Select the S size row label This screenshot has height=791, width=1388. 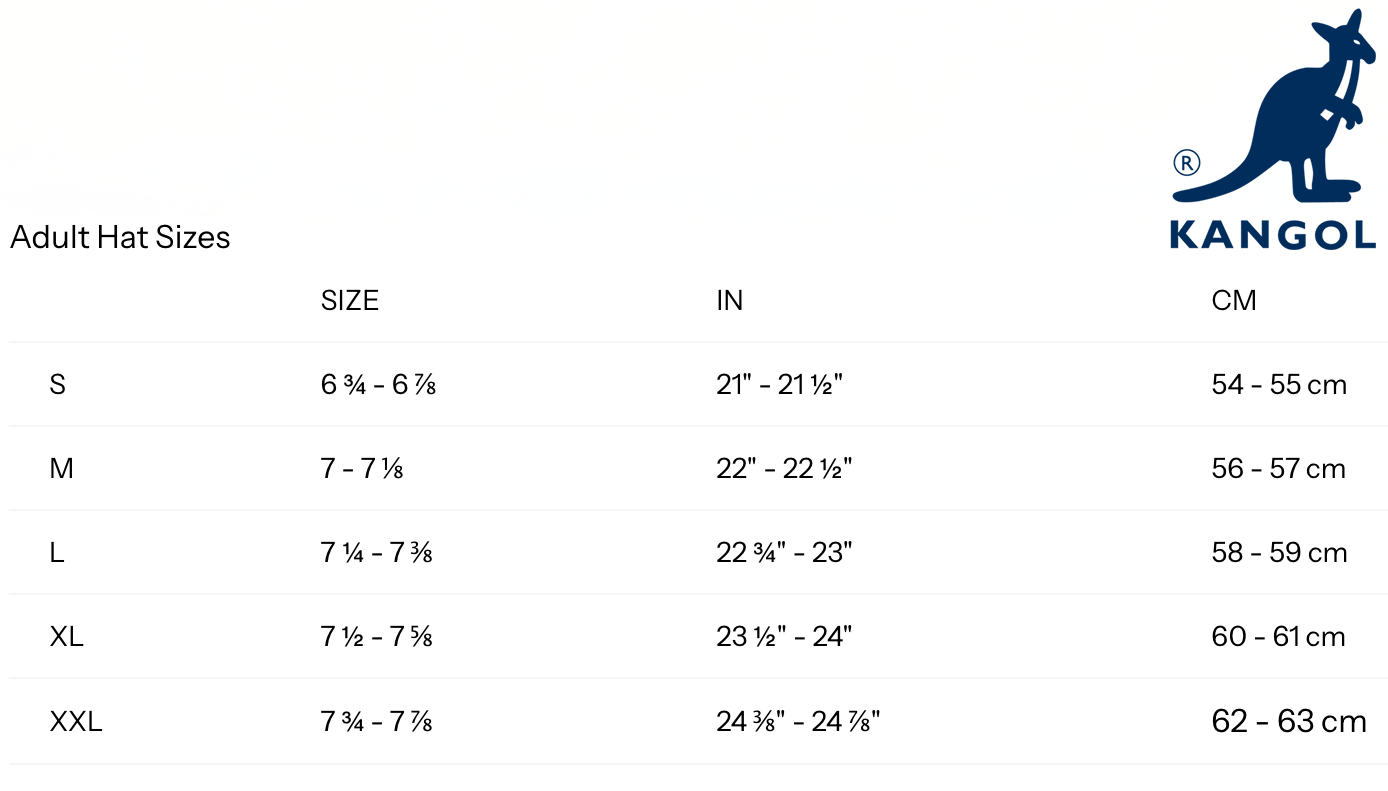[57, 385]
